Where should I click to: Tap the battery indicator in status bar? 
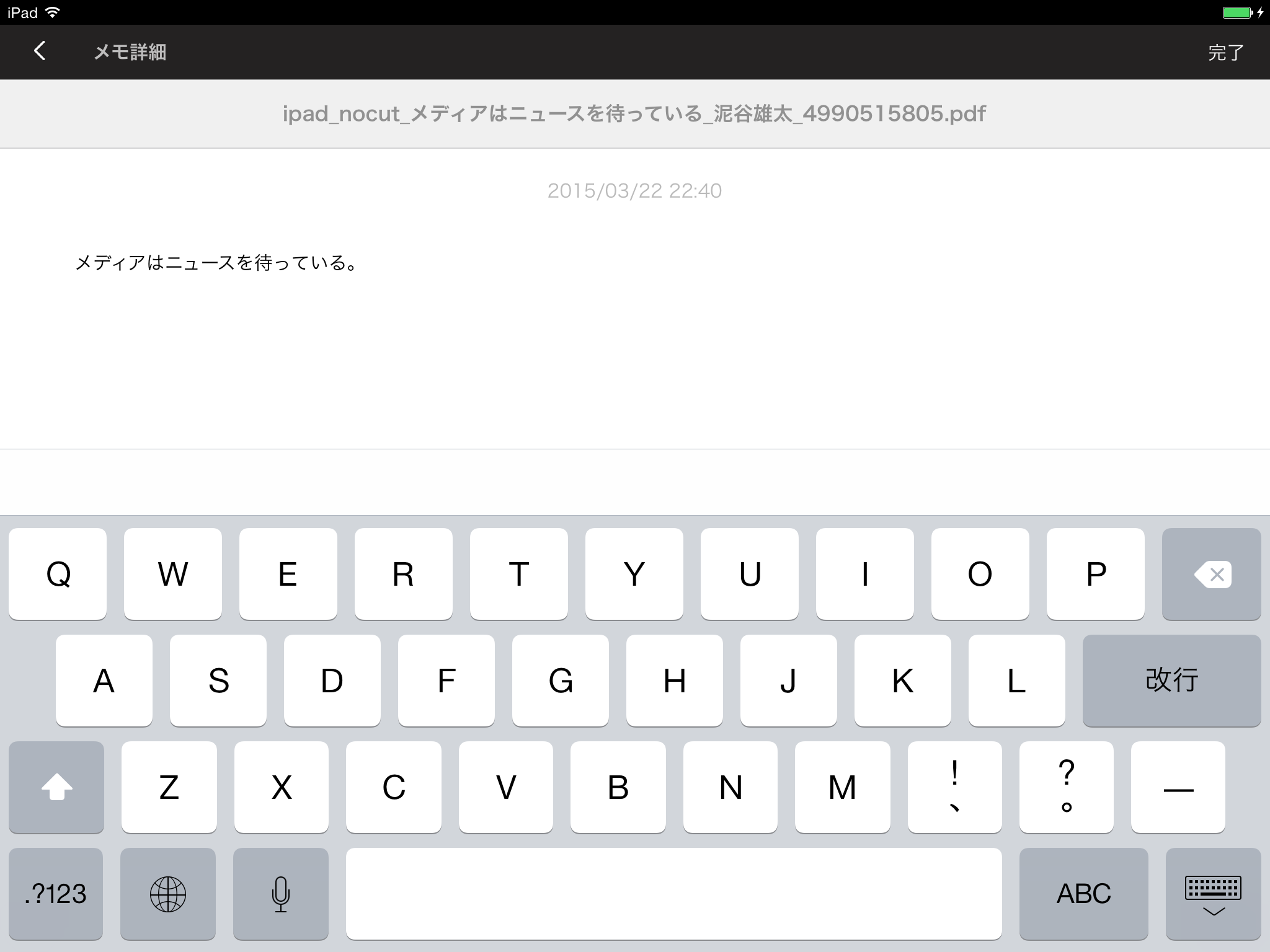[x=1238, y=12]
